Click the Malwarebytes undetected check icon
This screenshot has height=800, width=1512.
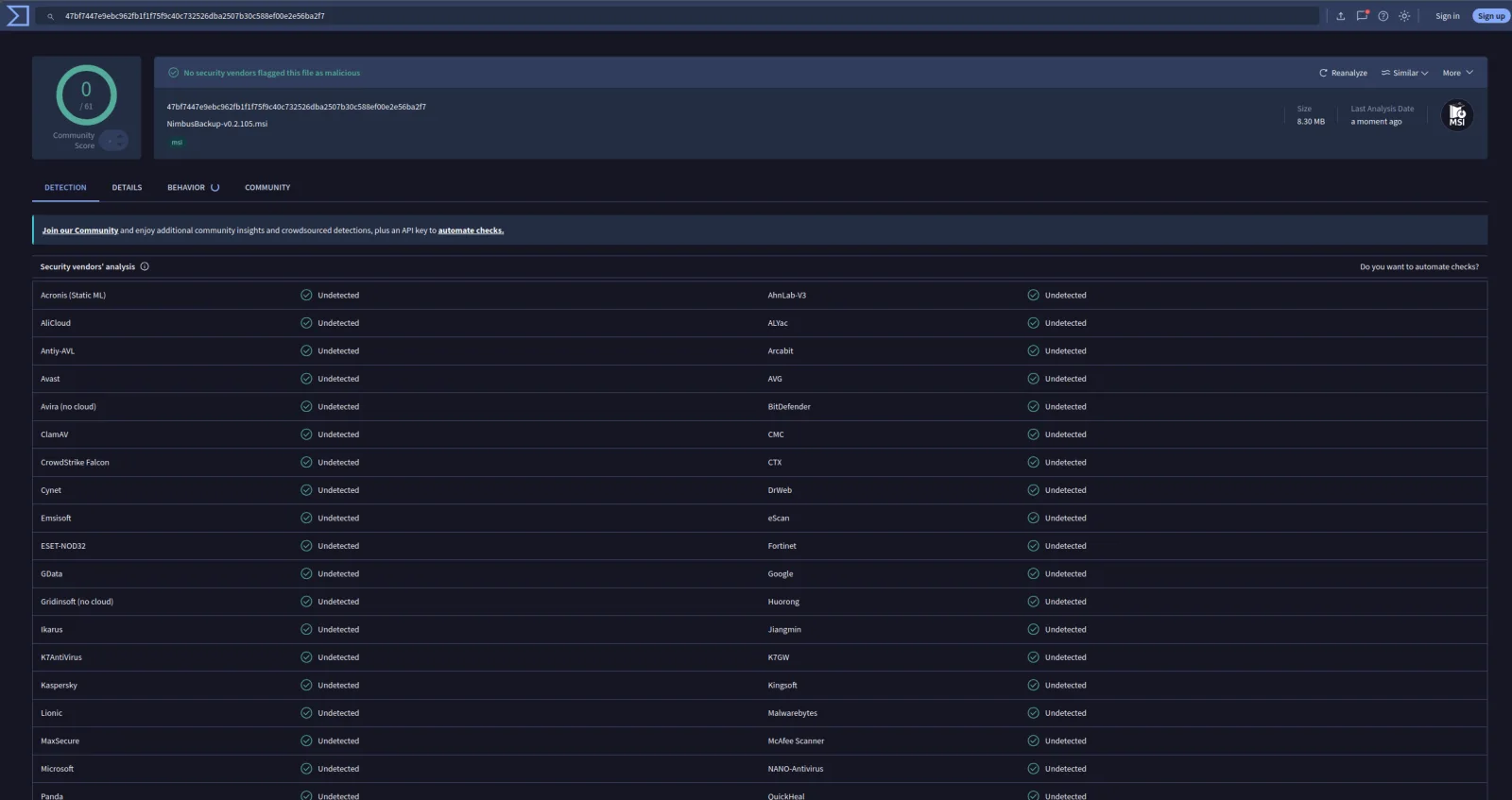[x=1033, y=713]
